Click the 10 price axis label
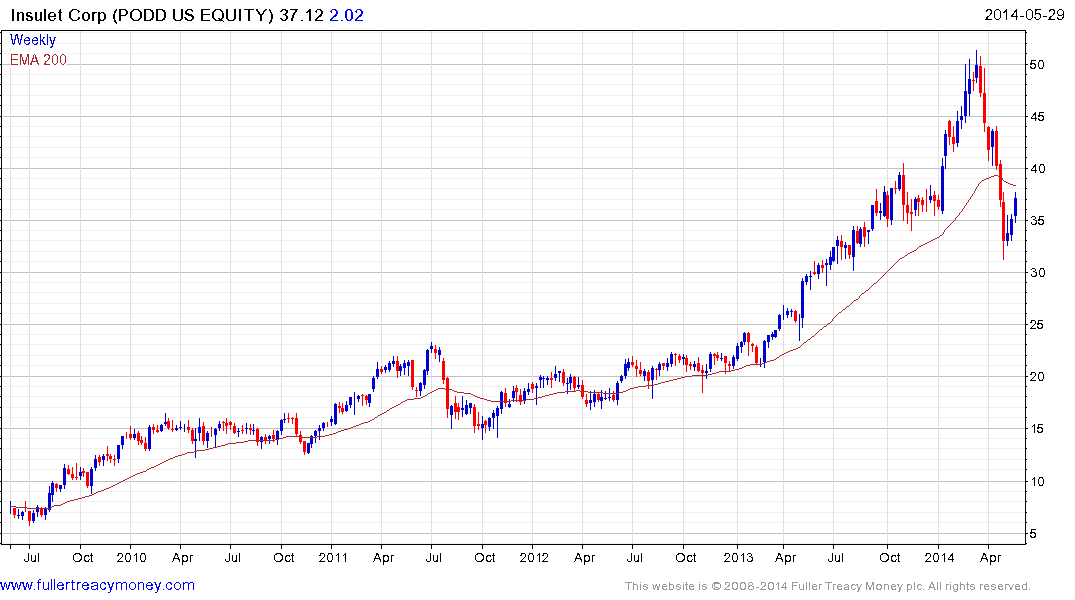The image size is (1075, 600). [1037, 481]
